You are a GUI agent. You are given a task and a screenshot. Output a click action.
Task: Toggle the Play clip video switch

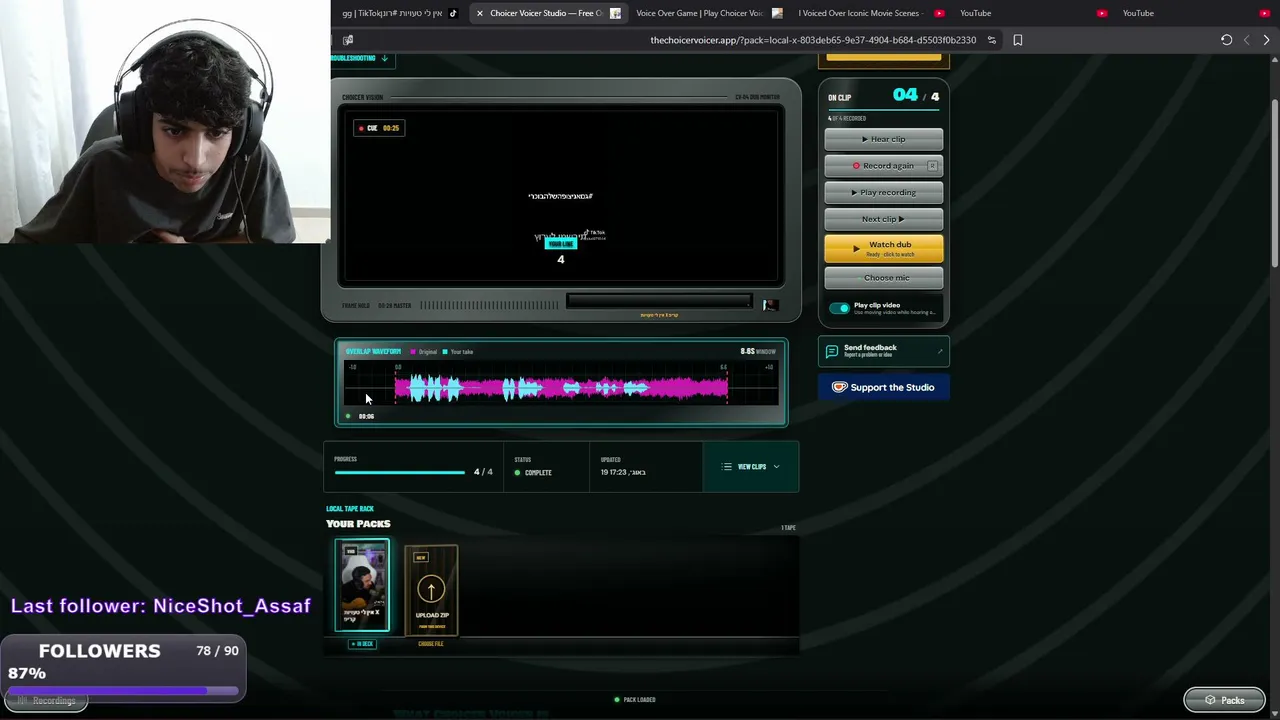coord(839,308)
